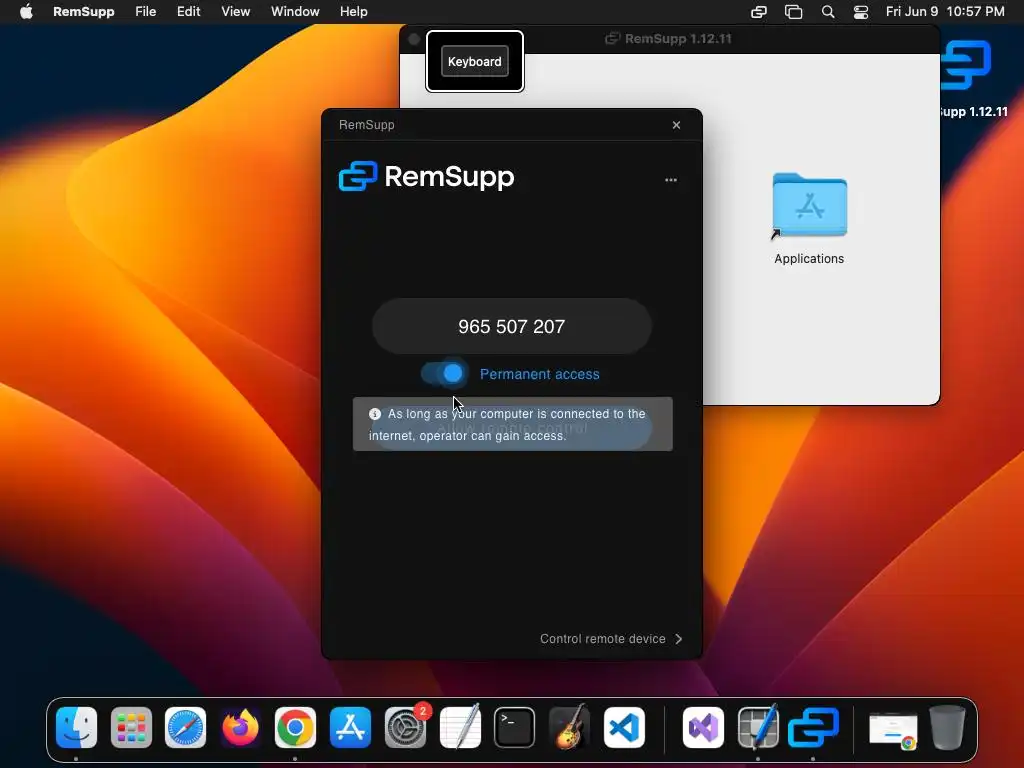Open the File menu
The image size is (1024, 768).
point(145,12)
